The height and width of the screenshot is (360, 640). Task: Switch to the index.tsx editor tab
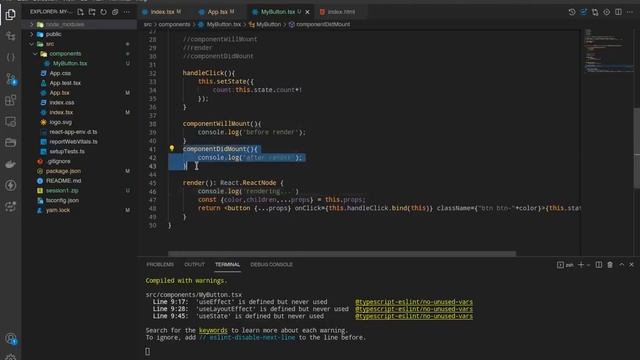(x=162, y=12)
